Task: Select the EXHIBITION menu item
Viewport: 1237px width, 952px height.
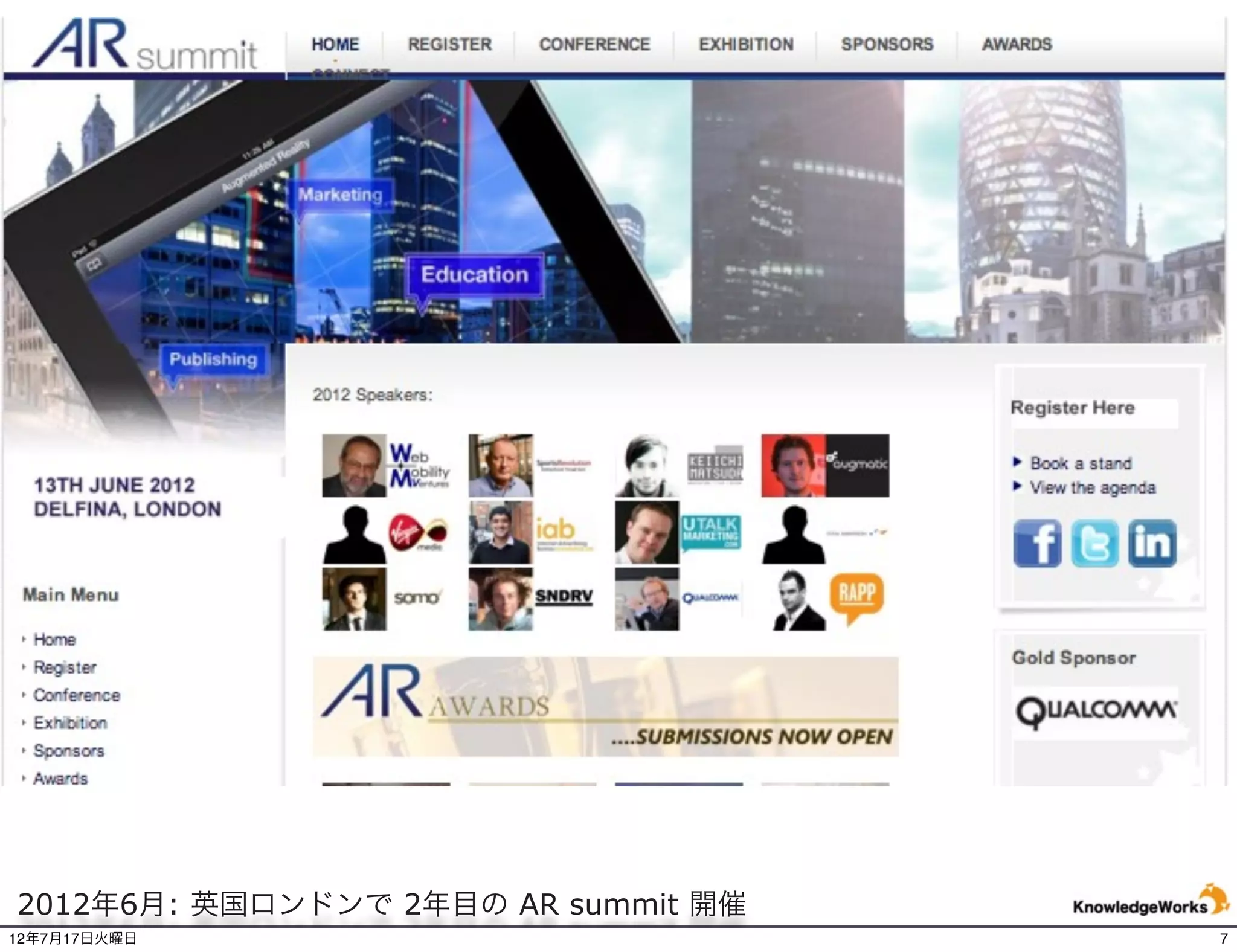Action: click(x=746, y=45)
